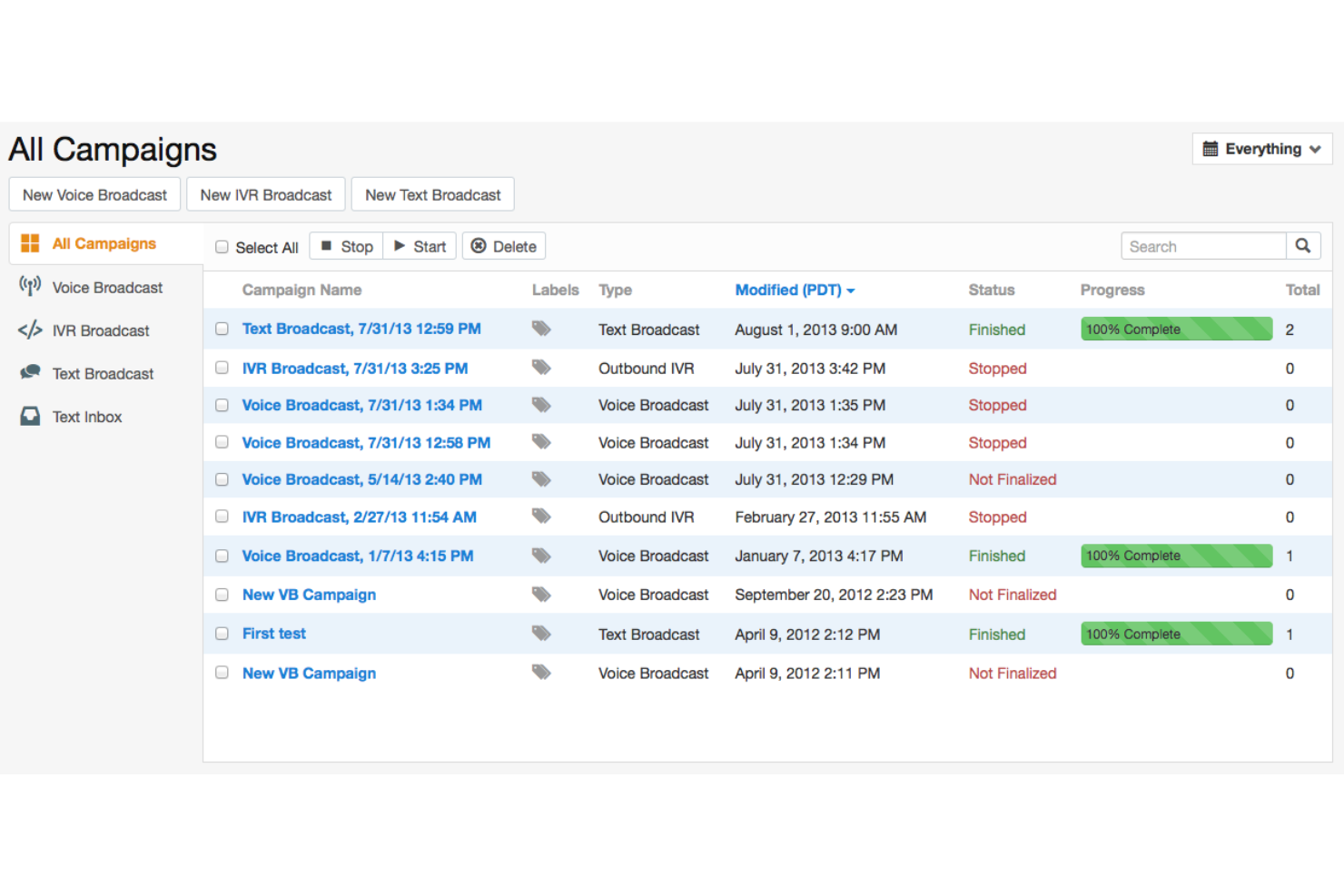Image resolution: width=1344 pixels, height=896 pixels.
Task: Focus the Search input field
Action: pyautogui.click(x=1202, y=246)
